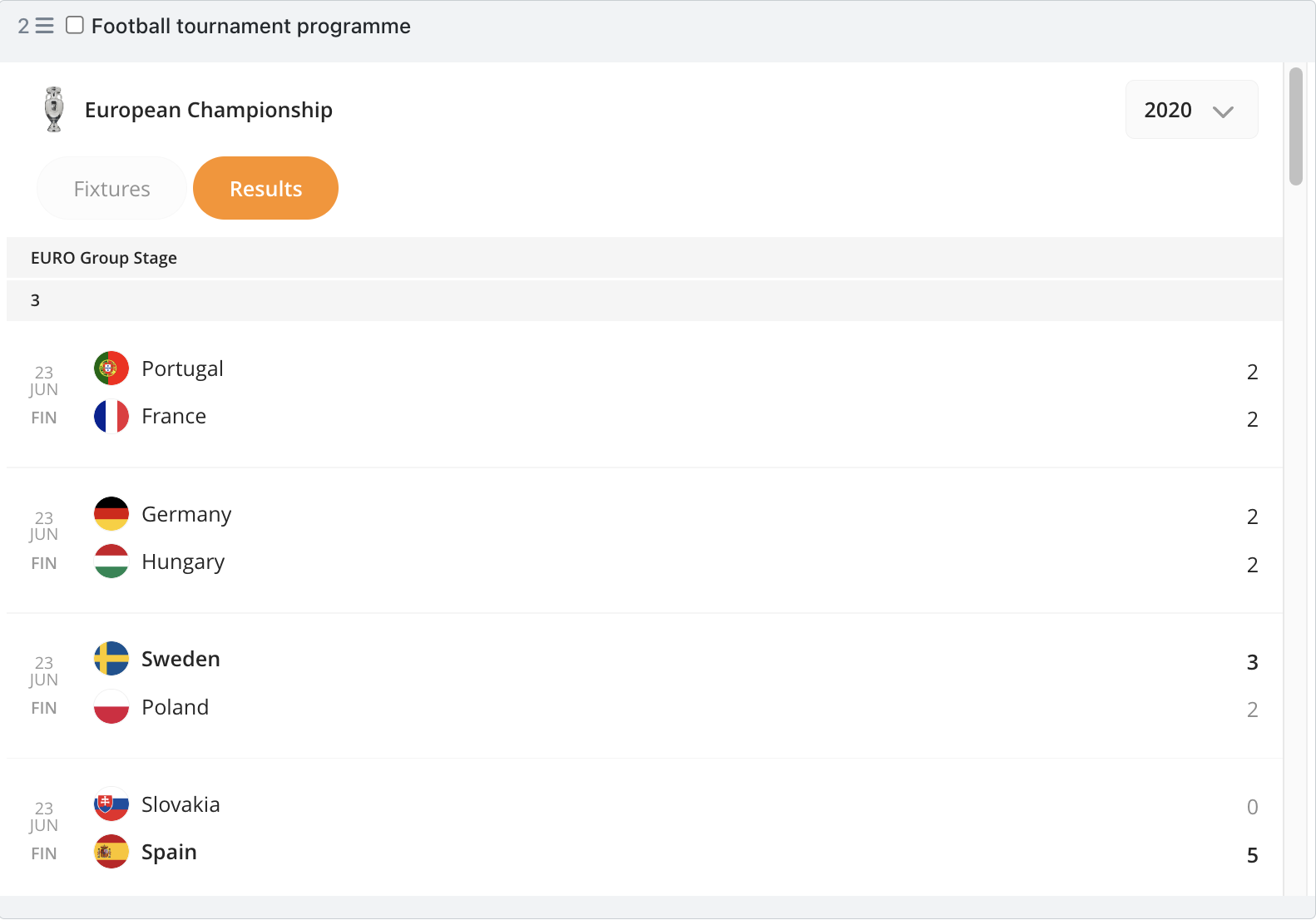Screen dimensions: 1316x920
Task: Open the Portugal team name
Action: 182,368
